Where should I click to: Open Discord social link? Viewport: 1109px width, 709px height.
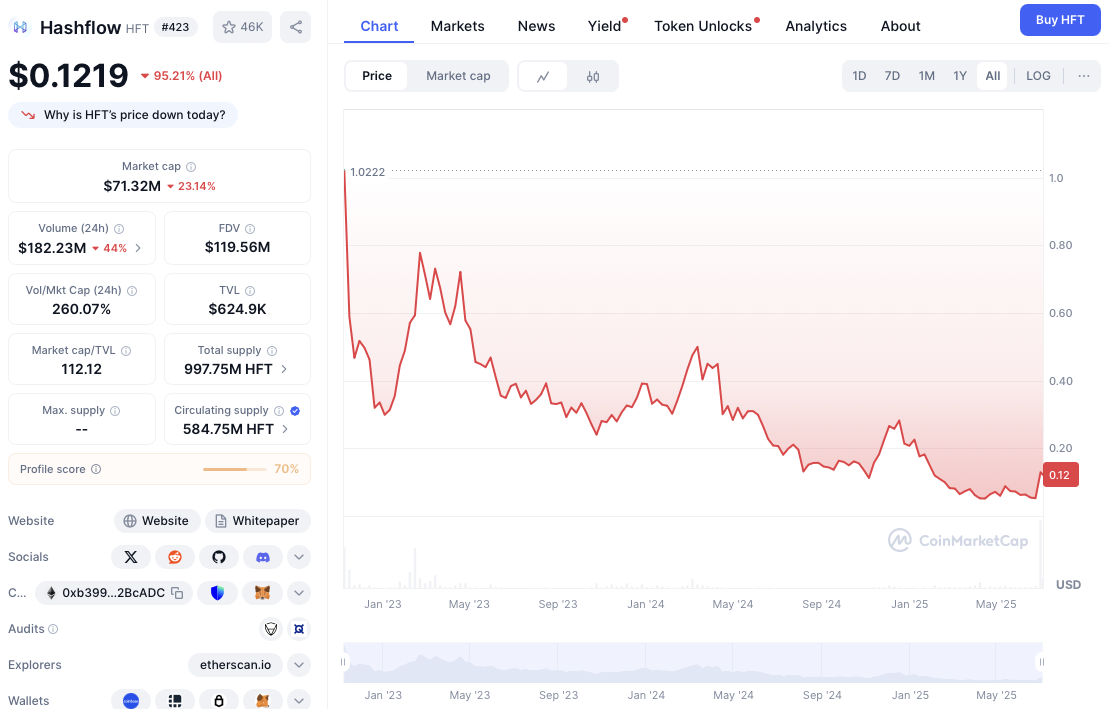click(262, 557)
